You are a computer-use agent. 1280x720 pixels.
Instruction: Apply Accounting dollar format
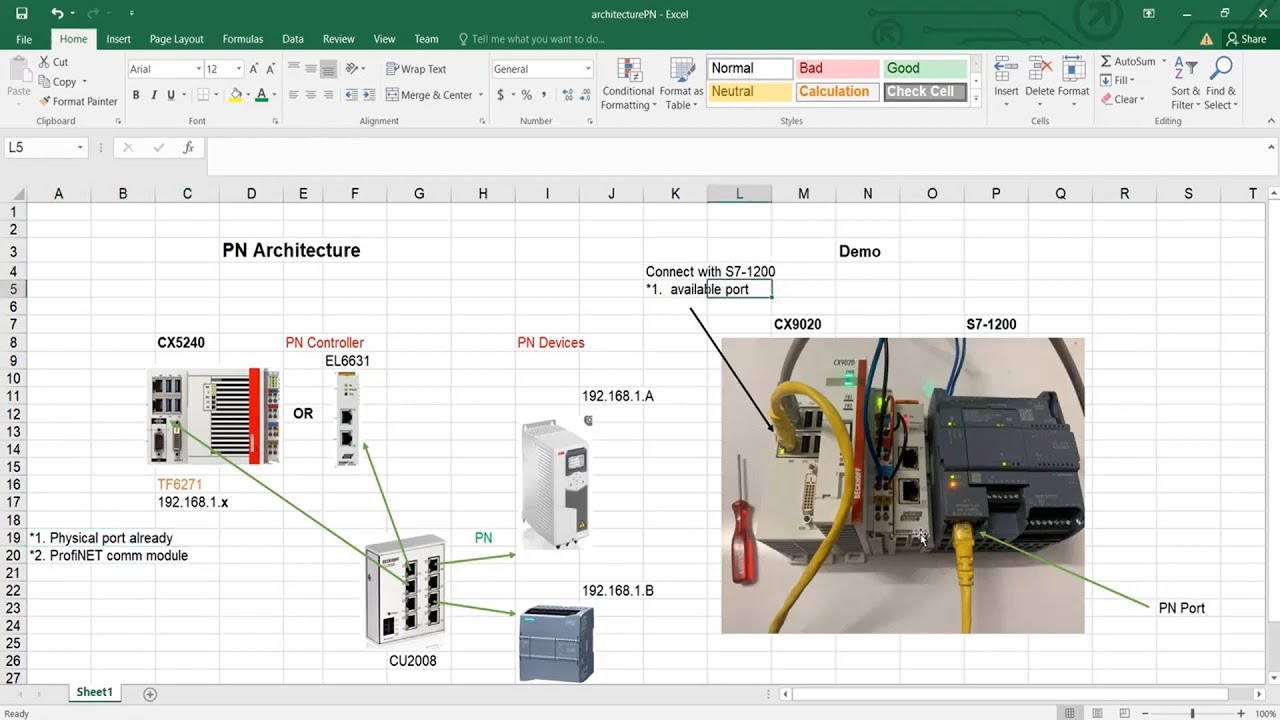pyautogui.click(x=498, y=95)
